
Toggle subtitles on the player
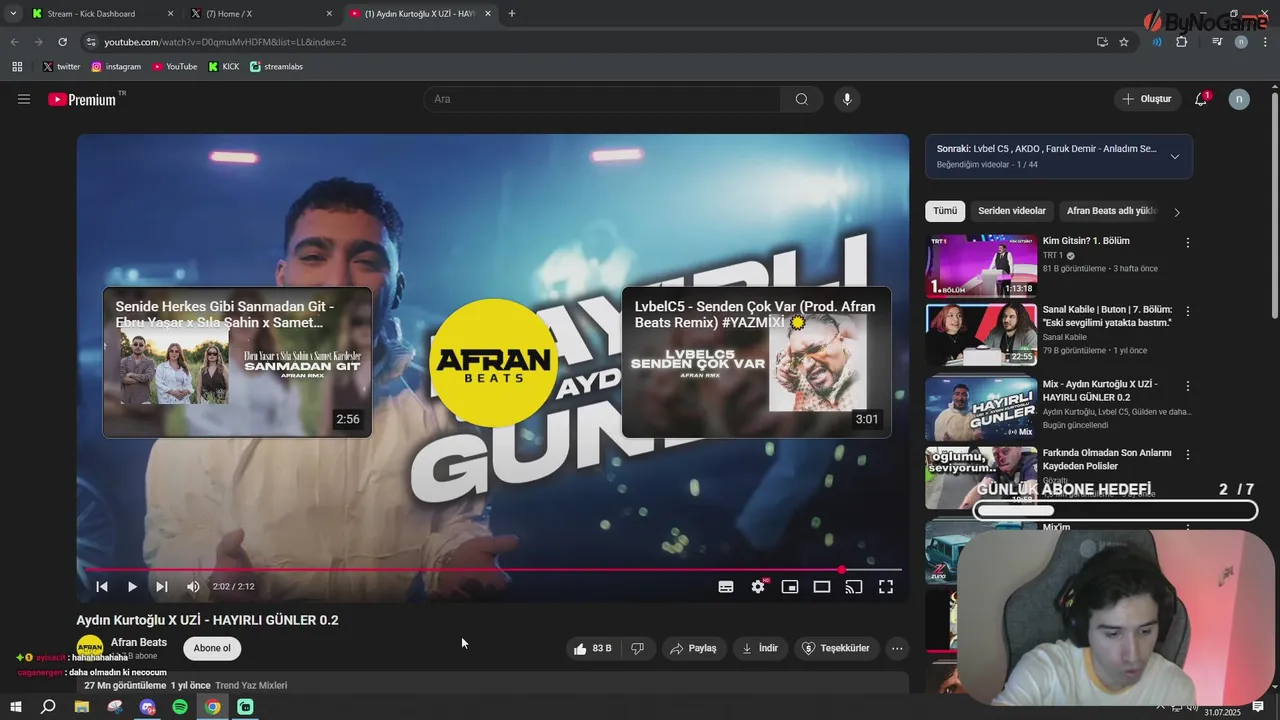pos(726,587)
